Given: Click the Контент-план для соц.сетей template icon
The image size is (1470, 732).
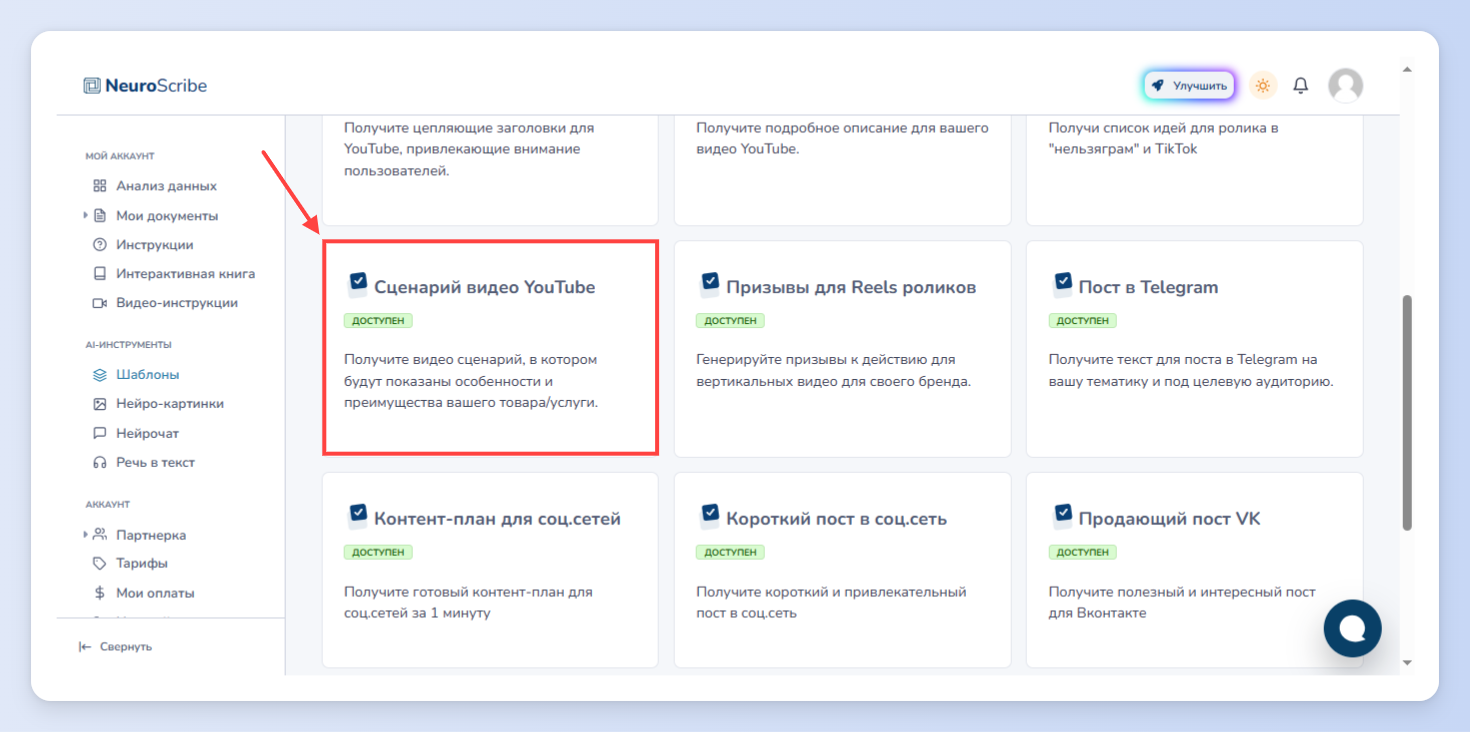Looking at the screenshot, I should tap(357, 517).
